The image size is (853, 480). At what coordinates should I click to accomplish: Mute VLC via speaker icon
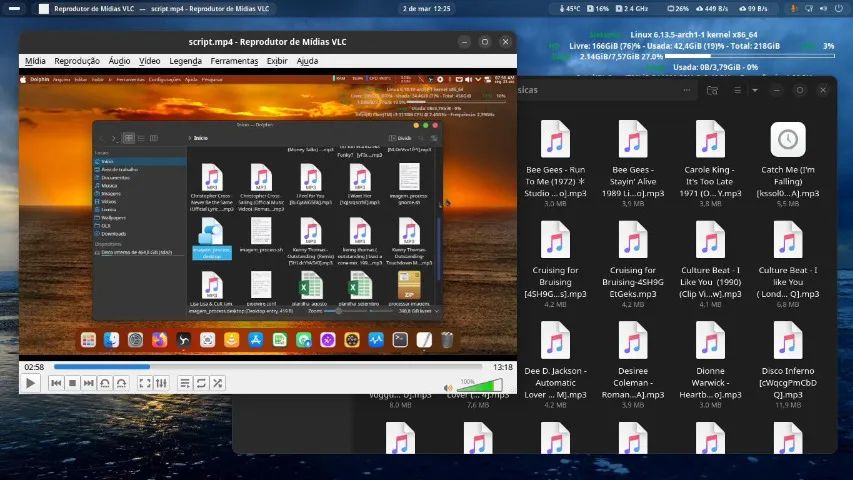[448, 387]
